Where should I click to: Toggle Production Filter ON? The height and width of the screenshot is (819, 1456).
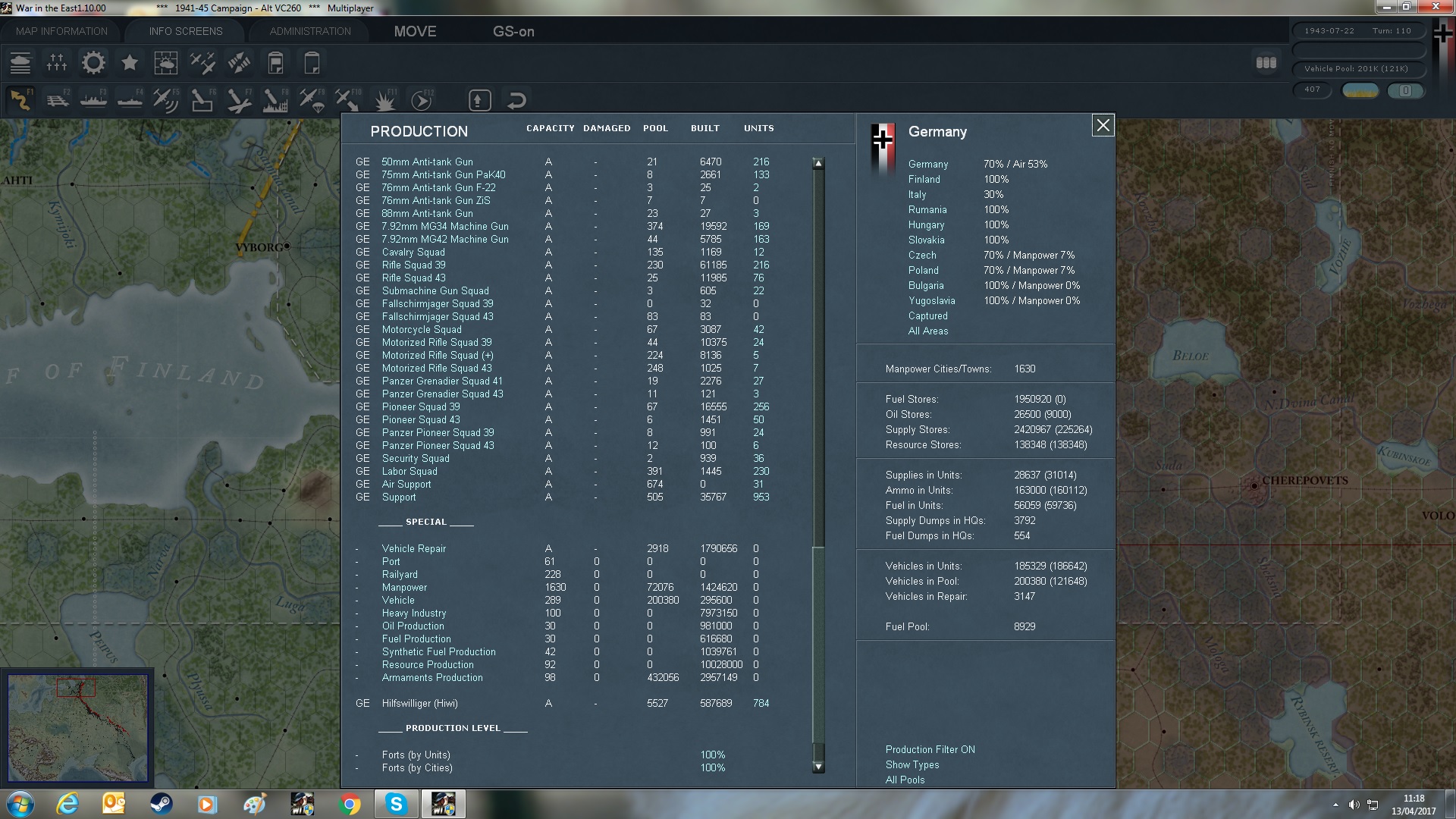click(x=930, y=749)
